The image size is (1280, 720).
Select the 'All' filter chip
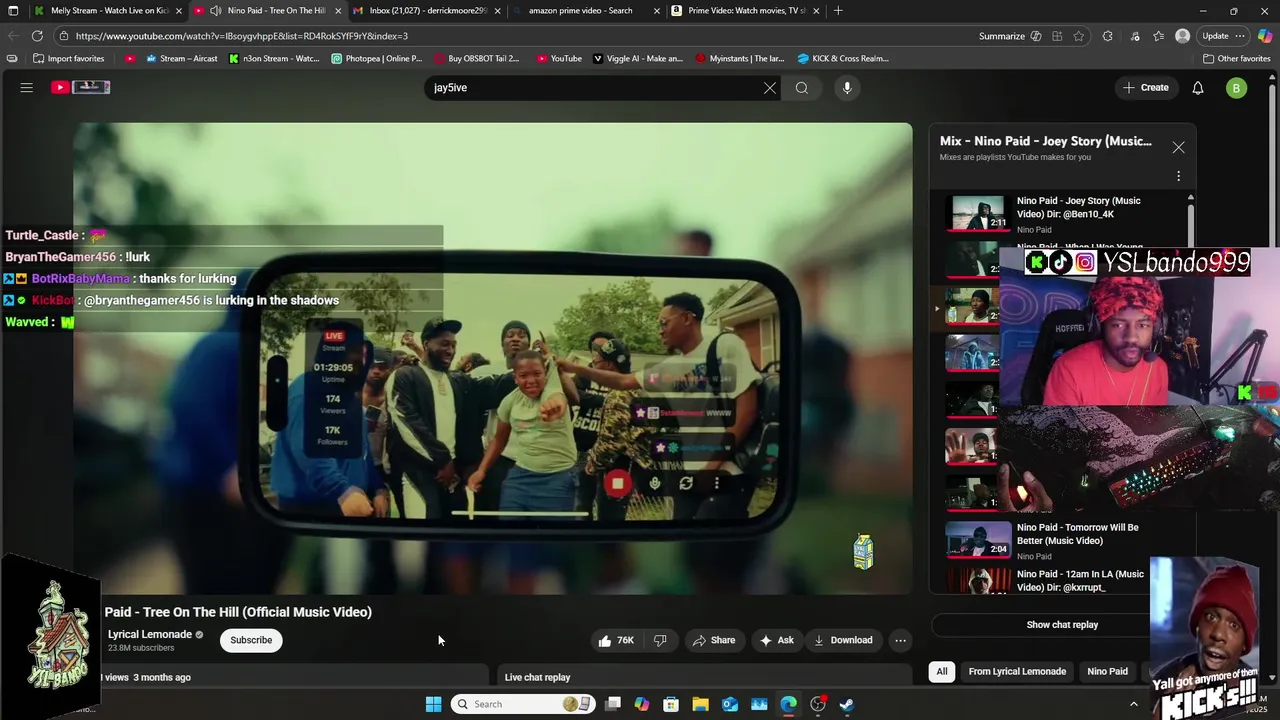941,672
